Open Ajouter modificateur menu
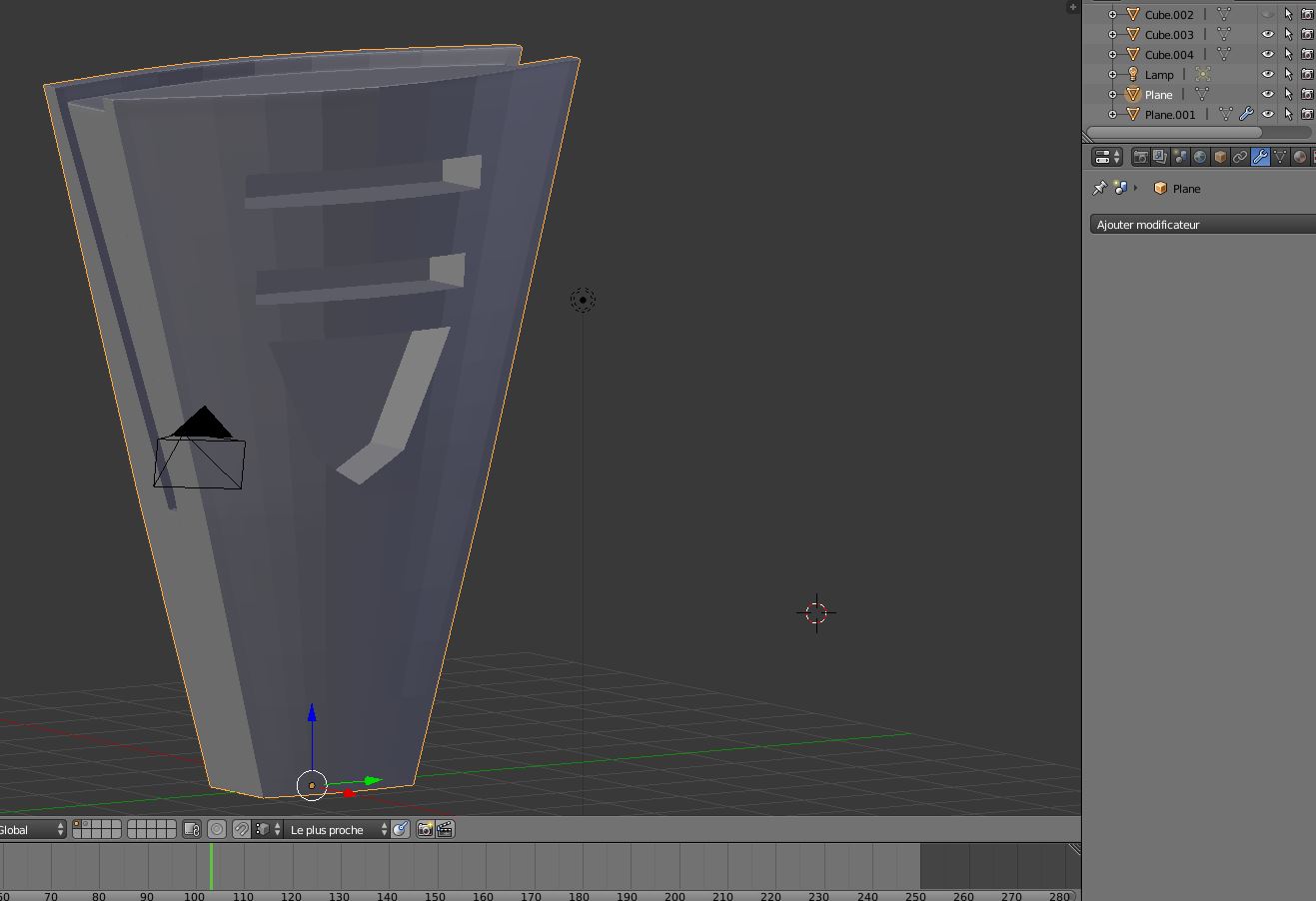1316x901 pixels. (1202, 225)
